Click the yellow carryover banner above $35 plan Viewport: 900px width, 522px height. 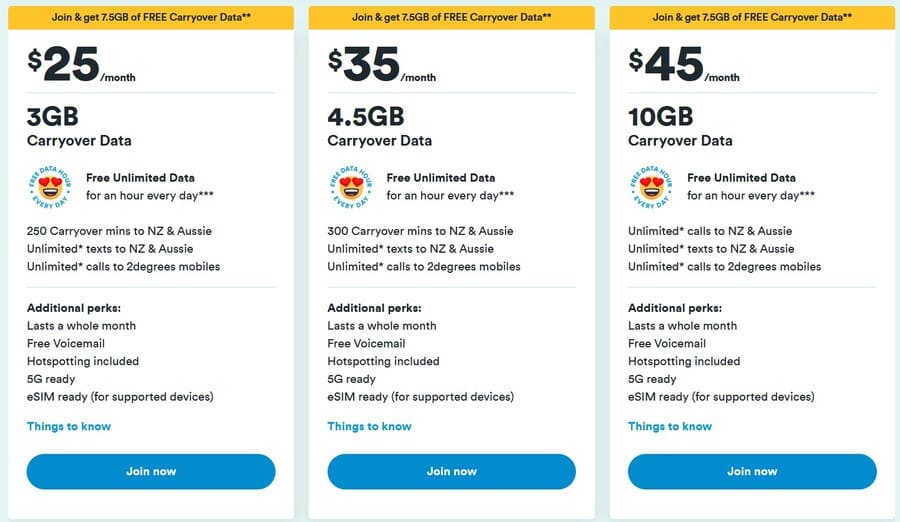pyautogui.click(x=451, y=17)
